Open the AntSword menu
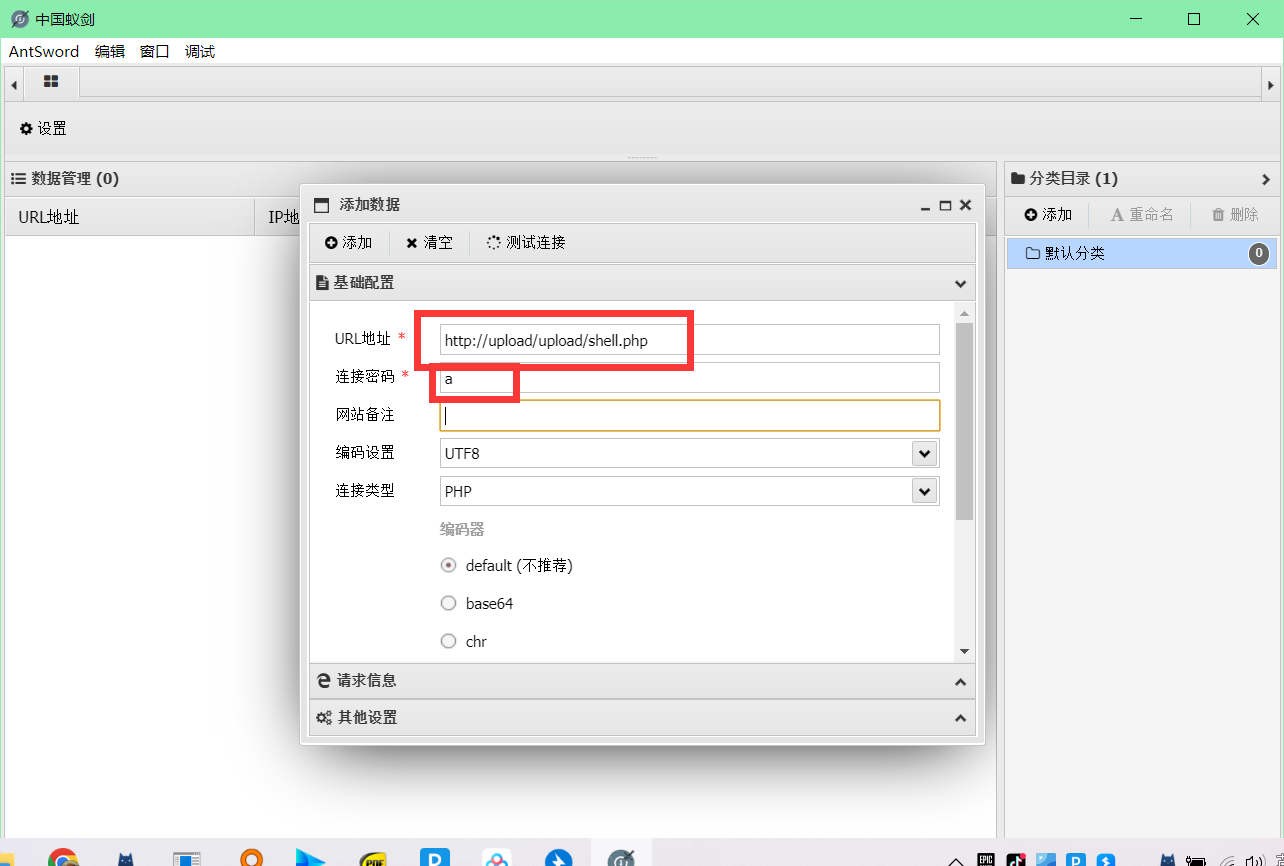This screenshot has height=866, width=1284. [43, 52]
